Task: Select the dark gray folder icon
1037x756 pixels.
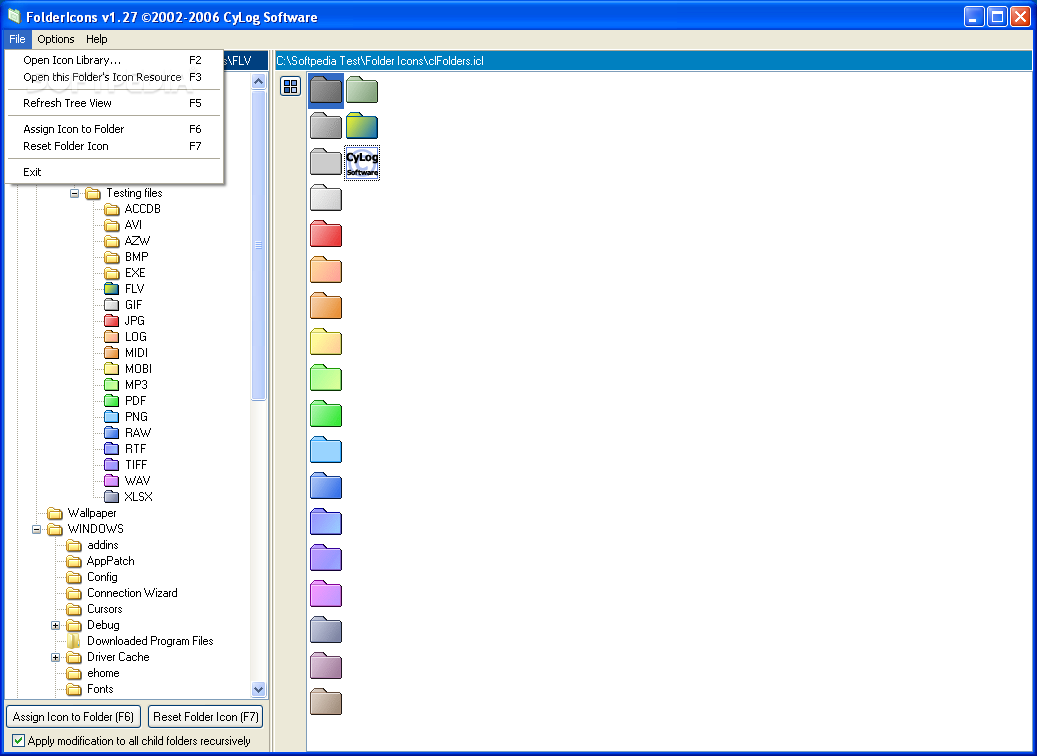Action: pyautogui.click(x=326, y=90)
